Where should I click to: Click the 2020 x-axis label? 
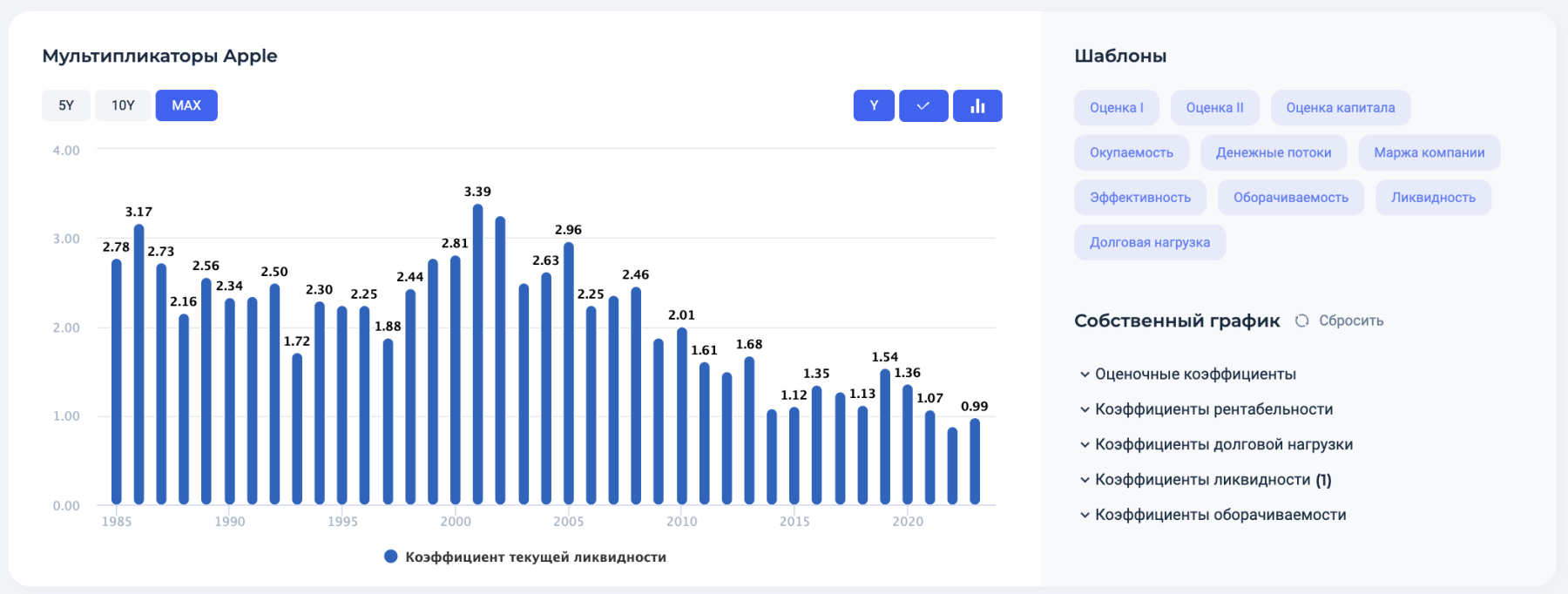908,522
